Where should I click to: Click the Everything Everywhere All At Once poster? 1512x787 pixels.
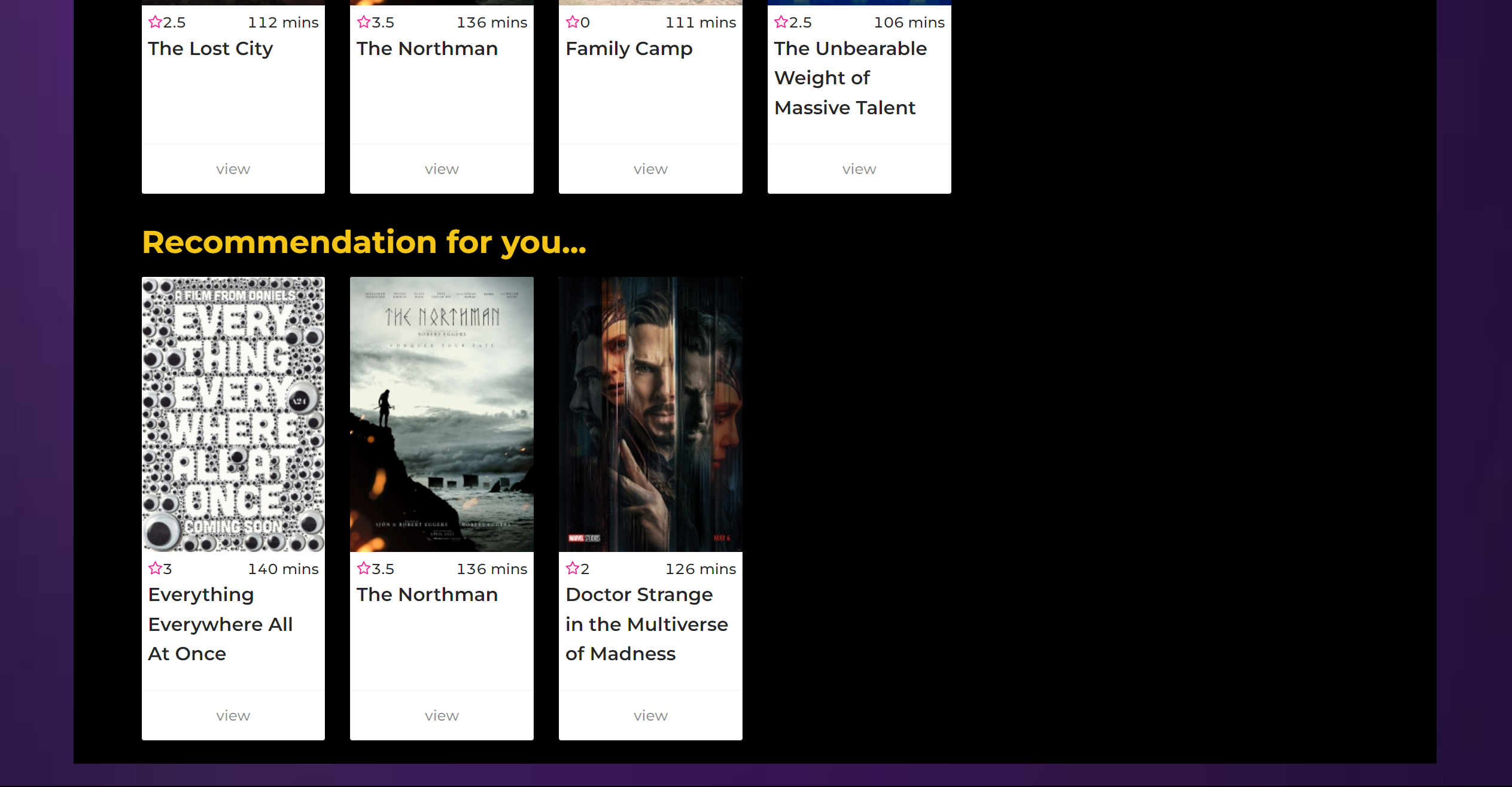point(233,414)
